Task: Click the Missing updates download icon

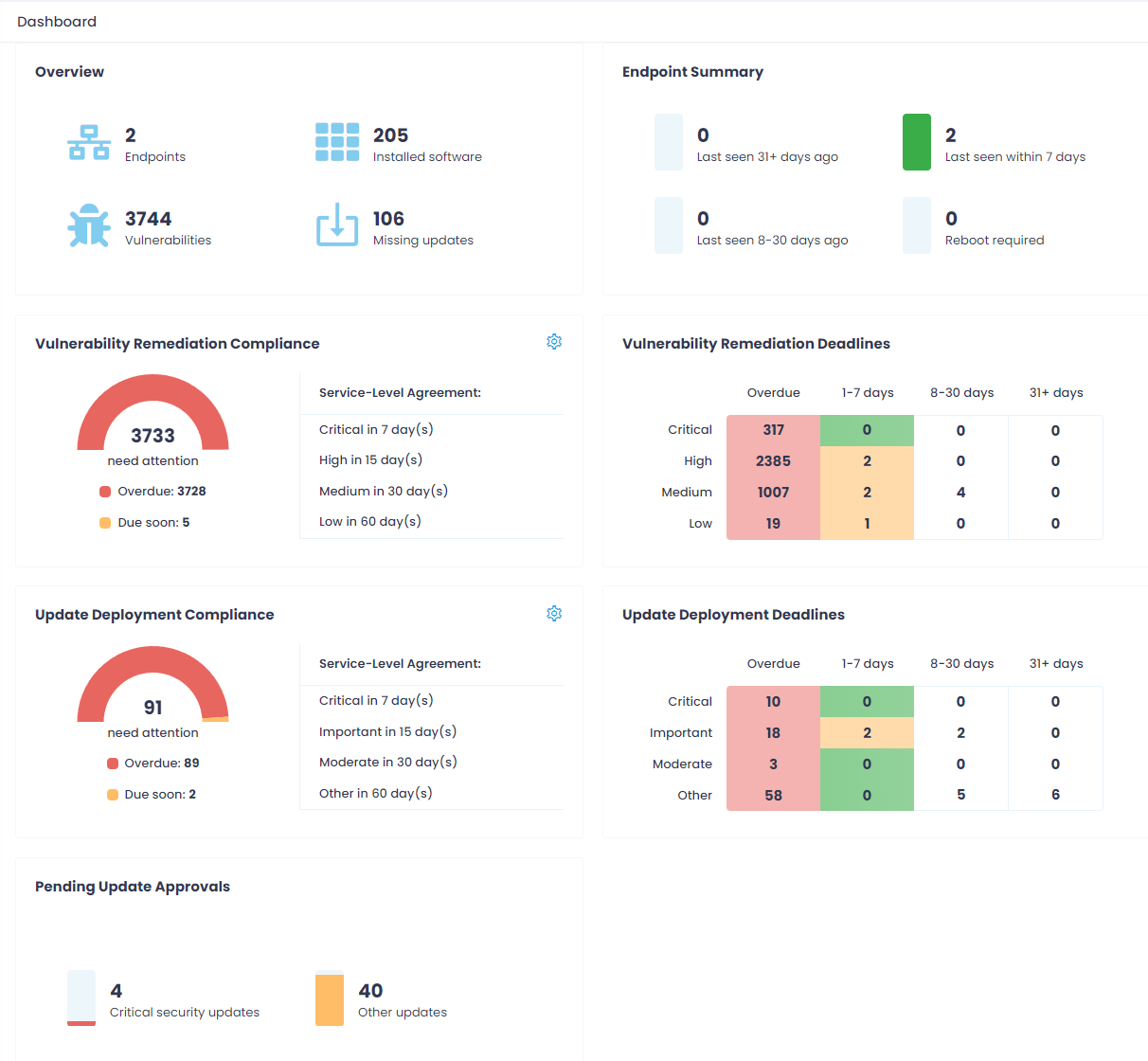Action: coord(337,225)
